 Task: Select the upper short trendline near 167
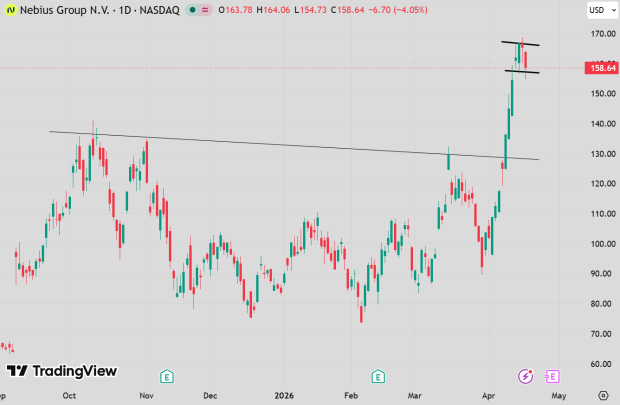520,43
